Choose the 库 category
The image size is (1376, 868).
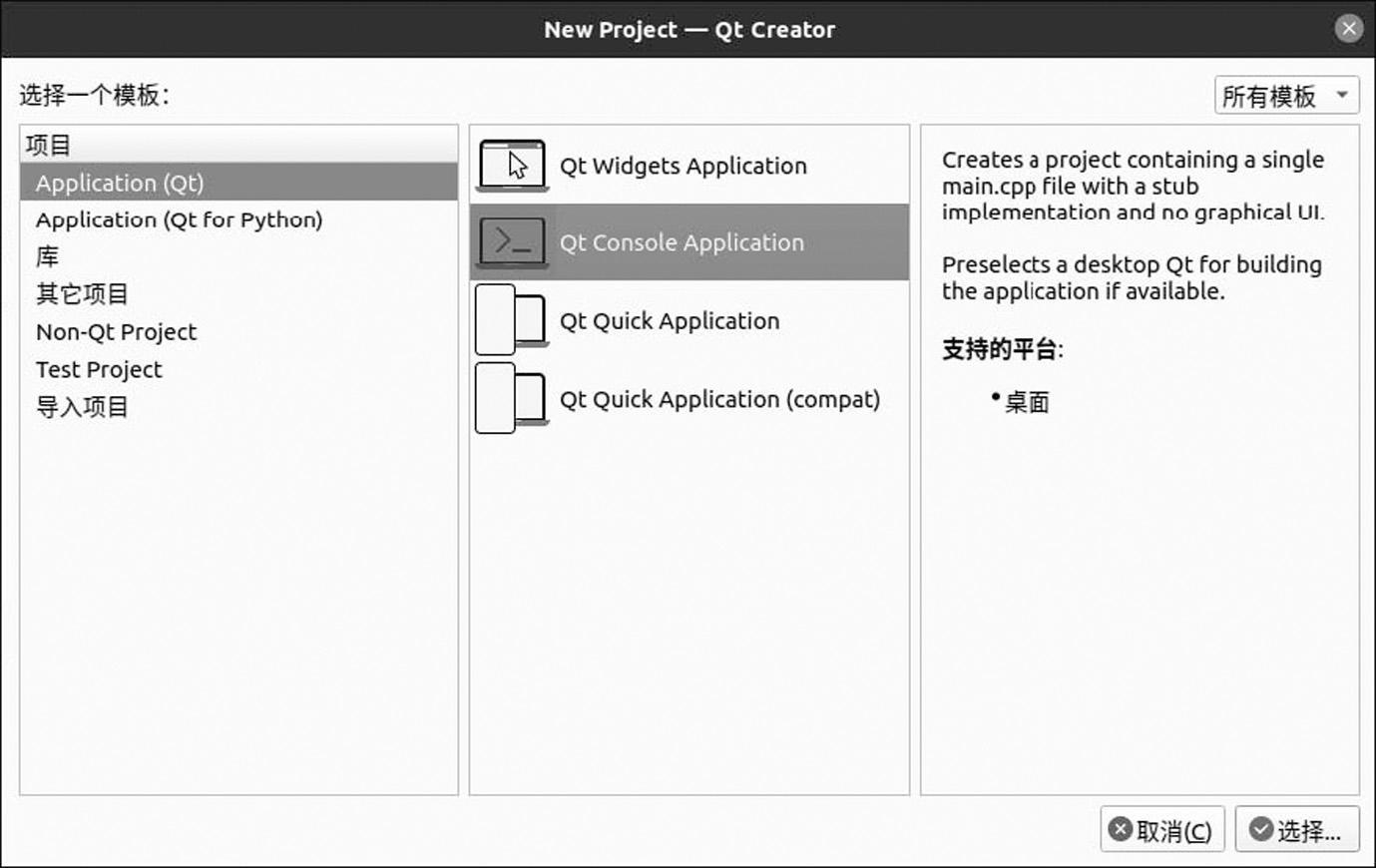pyautogui.click(x=48, y=257)
